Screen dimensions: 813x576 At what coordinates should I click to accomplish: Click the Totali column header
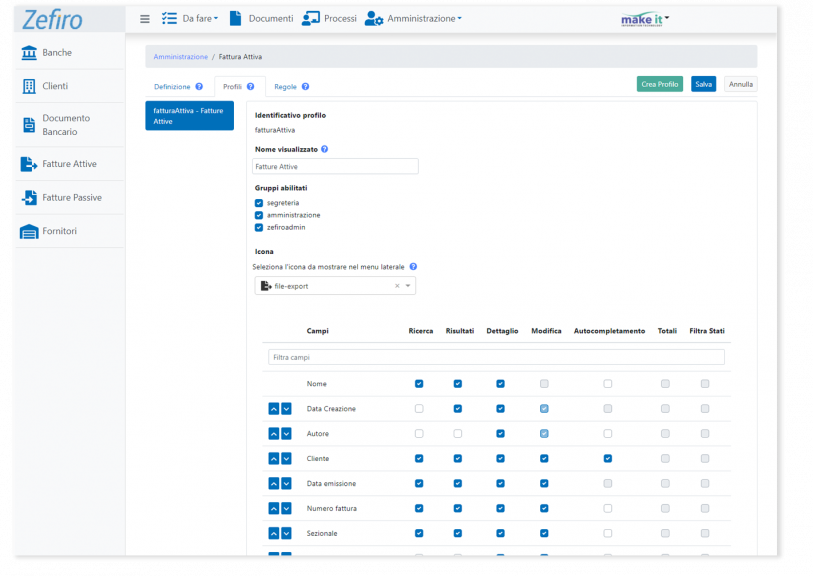tap(667, 331)
